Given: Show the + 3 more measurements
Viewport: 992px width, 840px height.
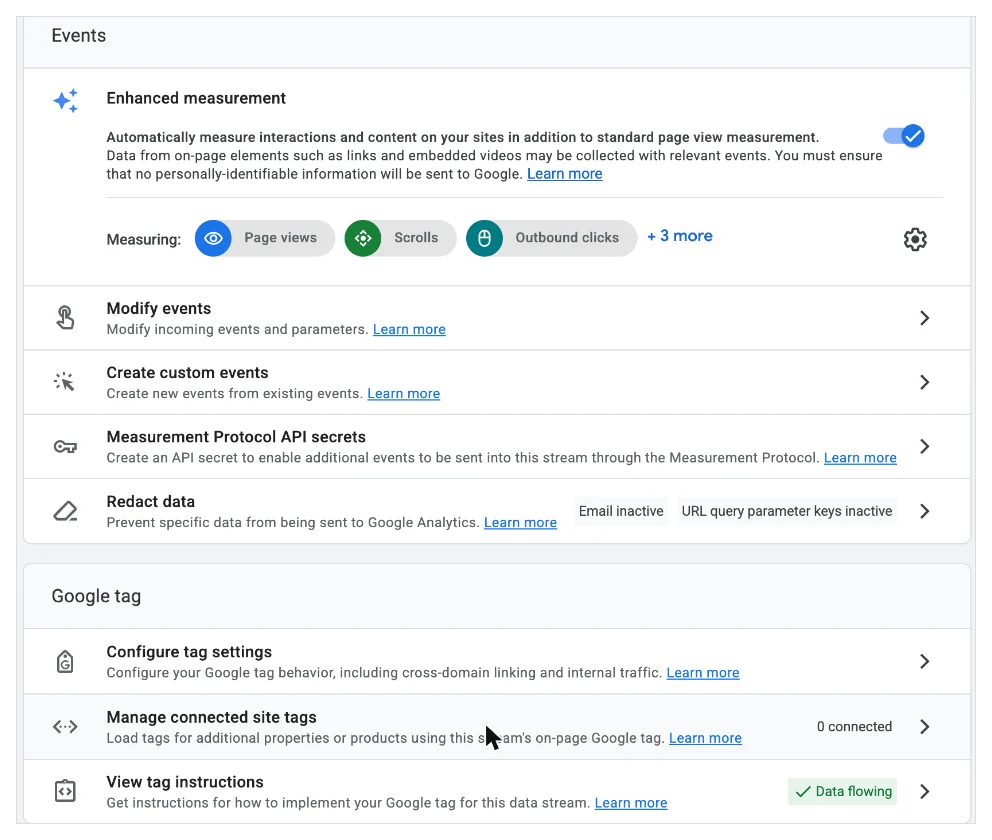Looking at the screenshot, I should (x=679, y=236).
